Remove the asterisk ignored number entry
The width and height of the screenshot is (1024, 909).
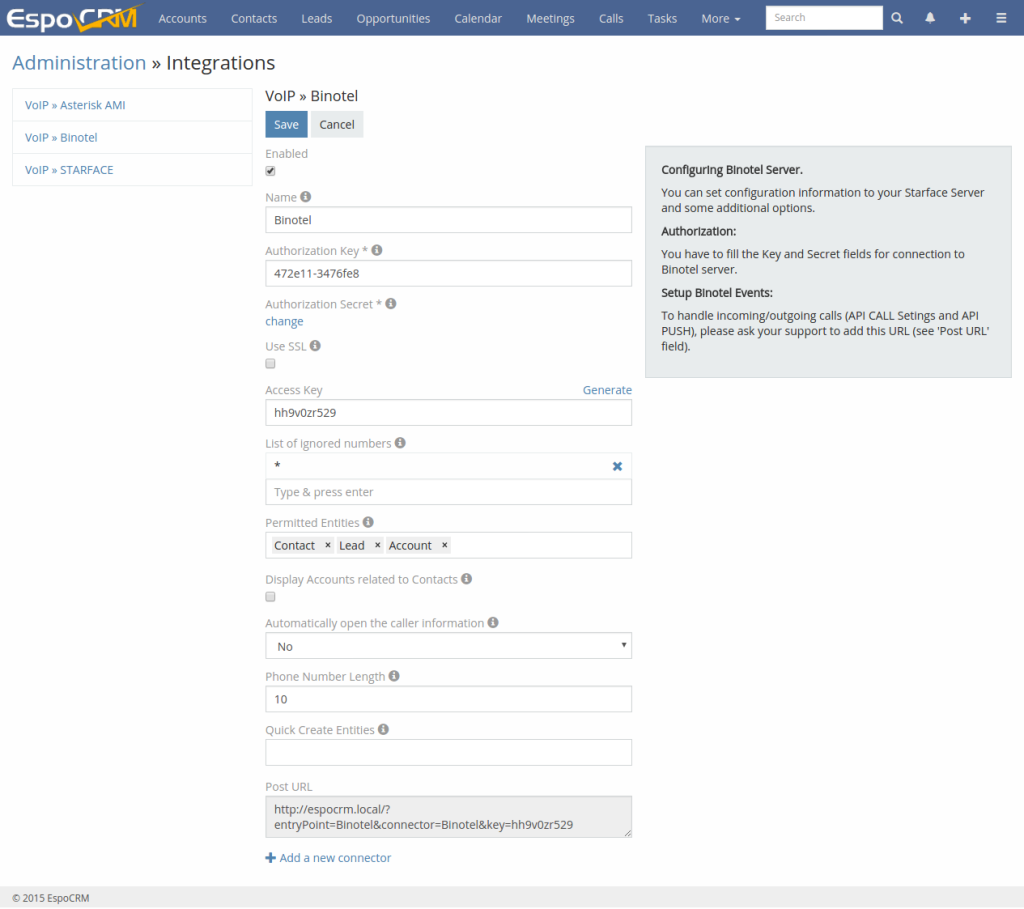pyautogui.click(x=617, y=466)
